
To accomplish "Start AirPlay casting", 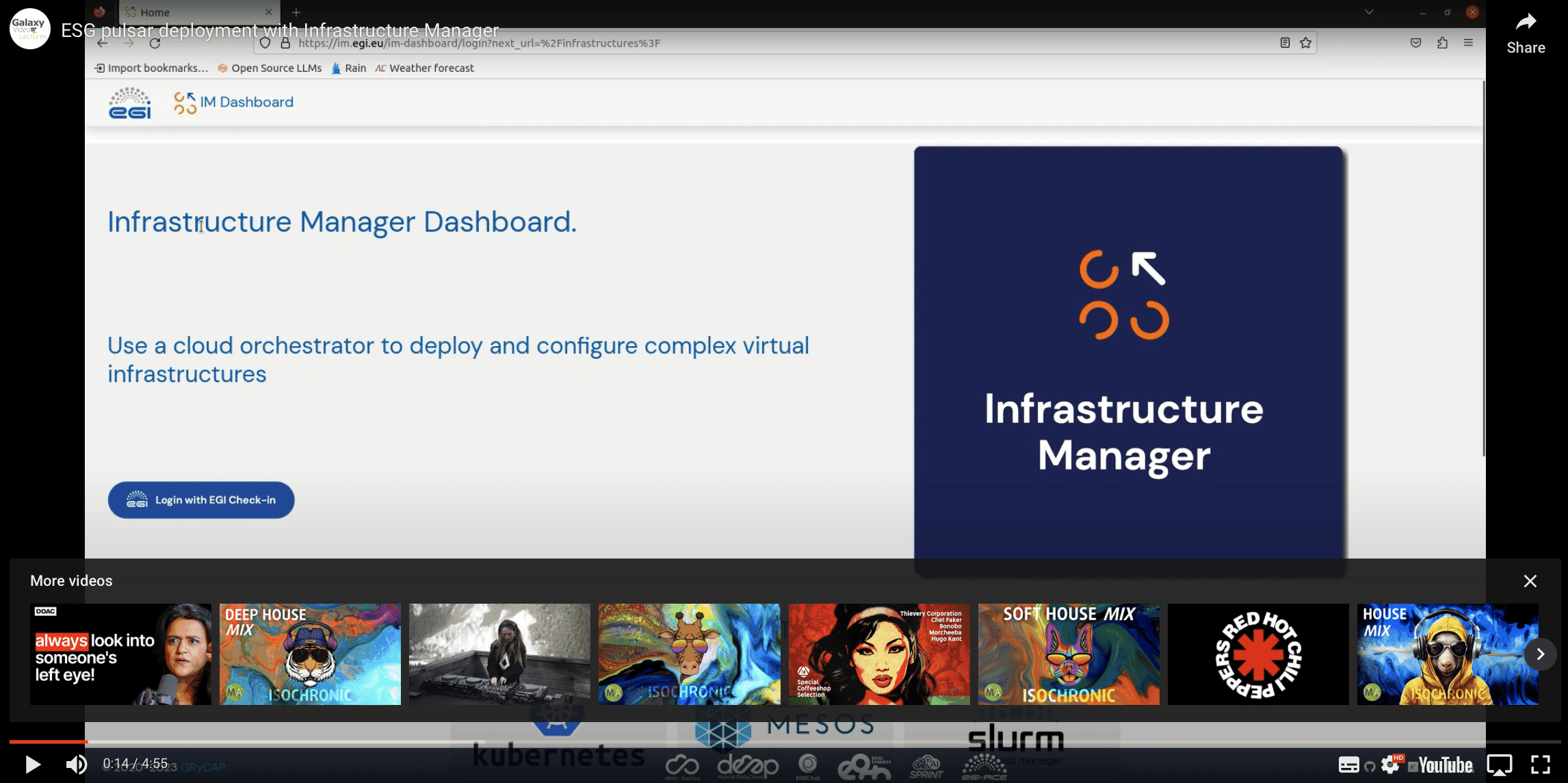I will [x=1500, y=765].
